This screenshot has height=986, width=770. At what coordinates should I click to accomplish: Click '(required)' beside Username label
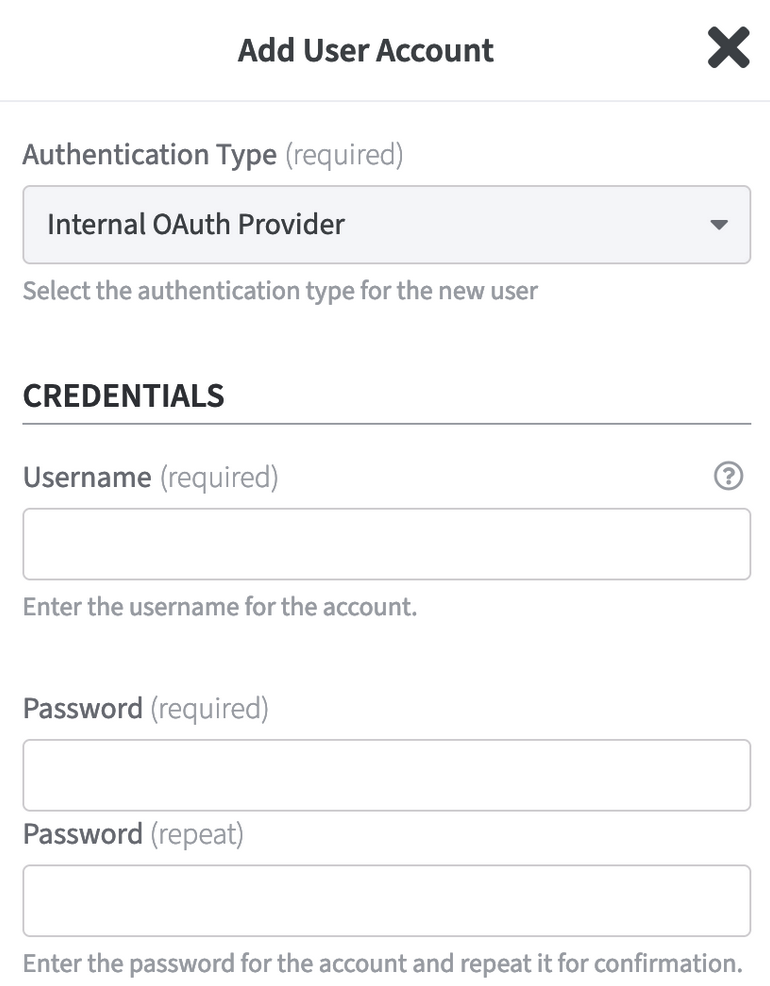point(219,477)
